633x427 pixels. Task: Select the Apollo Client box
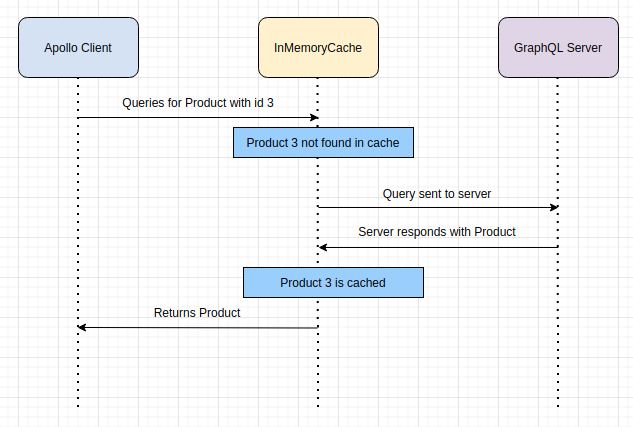coord(78,47)
